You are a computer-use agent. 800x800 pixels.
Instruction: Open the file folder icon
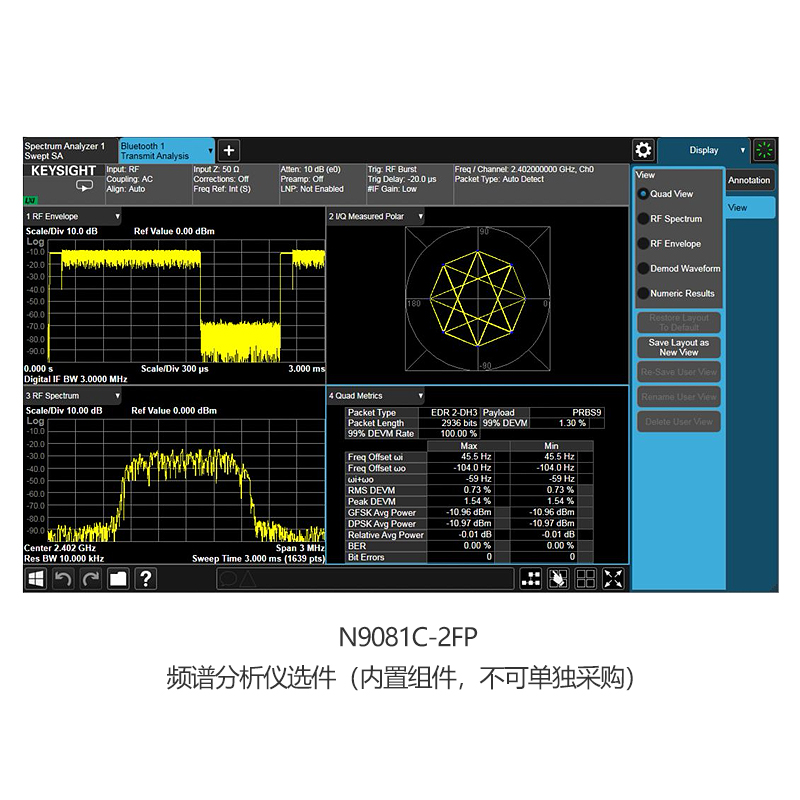pyautogui.click(x=118, y=579)
